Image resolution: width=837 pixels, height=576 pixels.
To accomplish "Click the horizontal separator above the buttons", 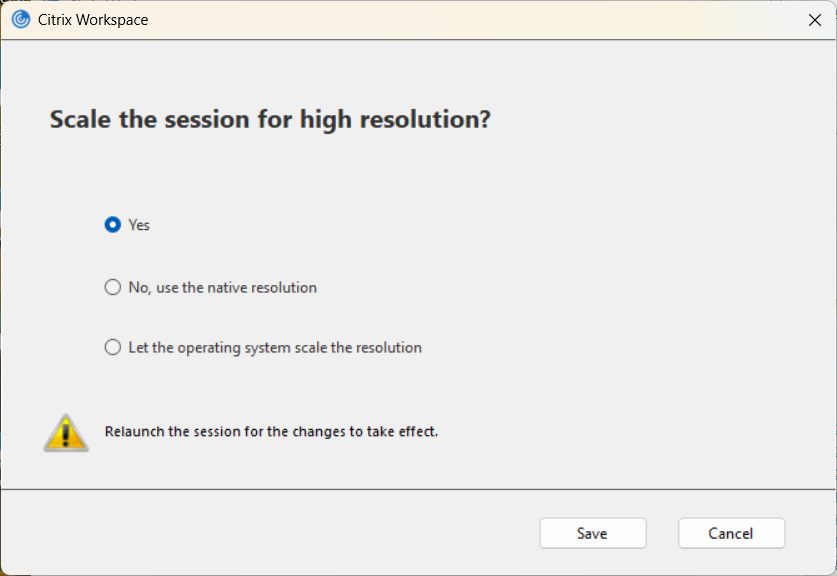I will tap(418, 489).
